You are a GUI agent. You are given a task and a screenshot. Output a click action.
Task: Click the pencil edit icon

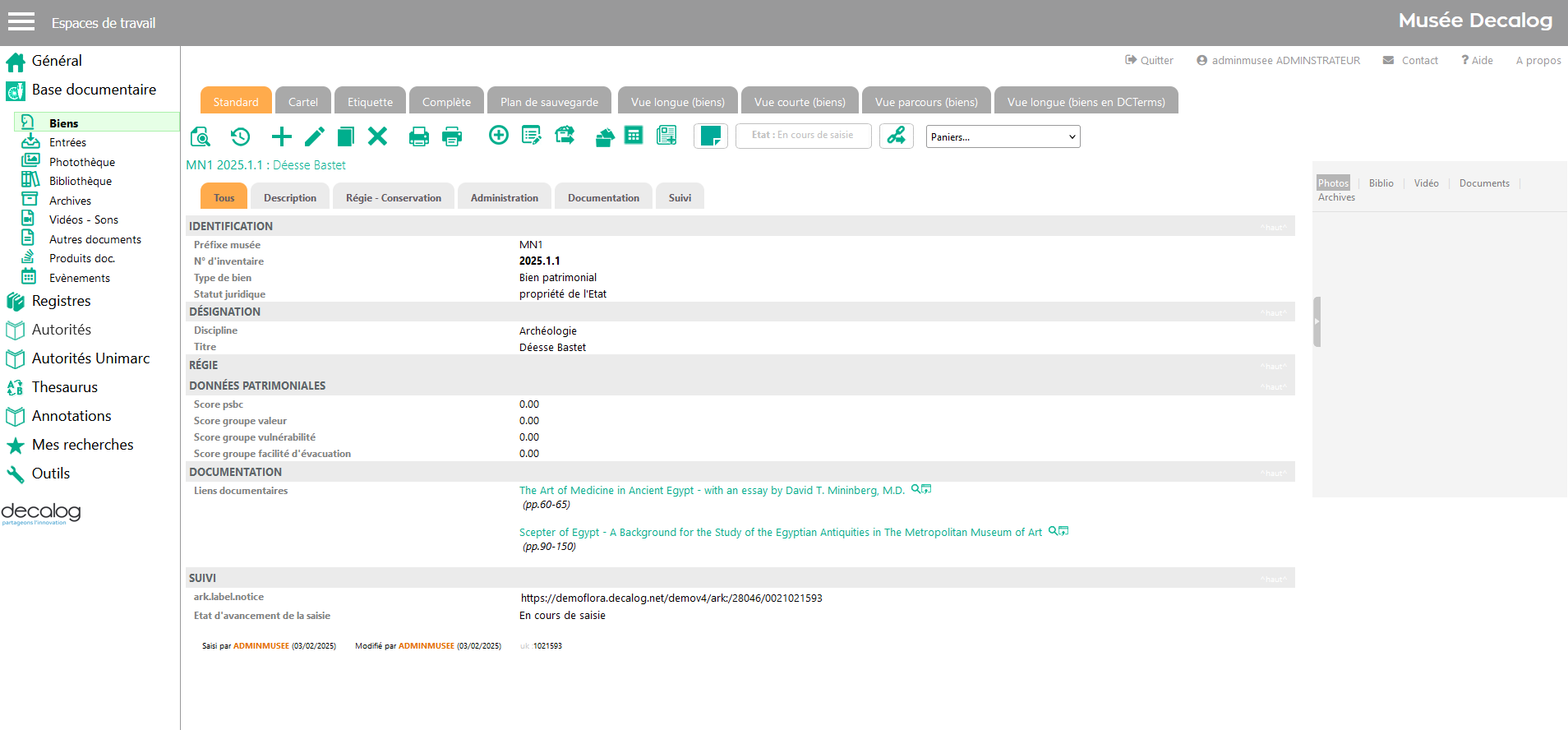point(315,136)
